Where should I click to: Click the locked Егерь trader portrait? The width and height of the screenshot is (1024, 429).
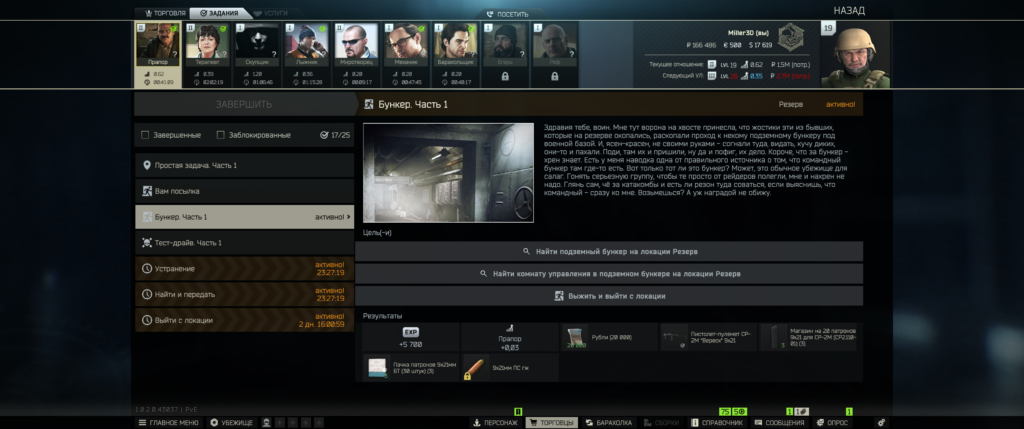tap(505, 48)
